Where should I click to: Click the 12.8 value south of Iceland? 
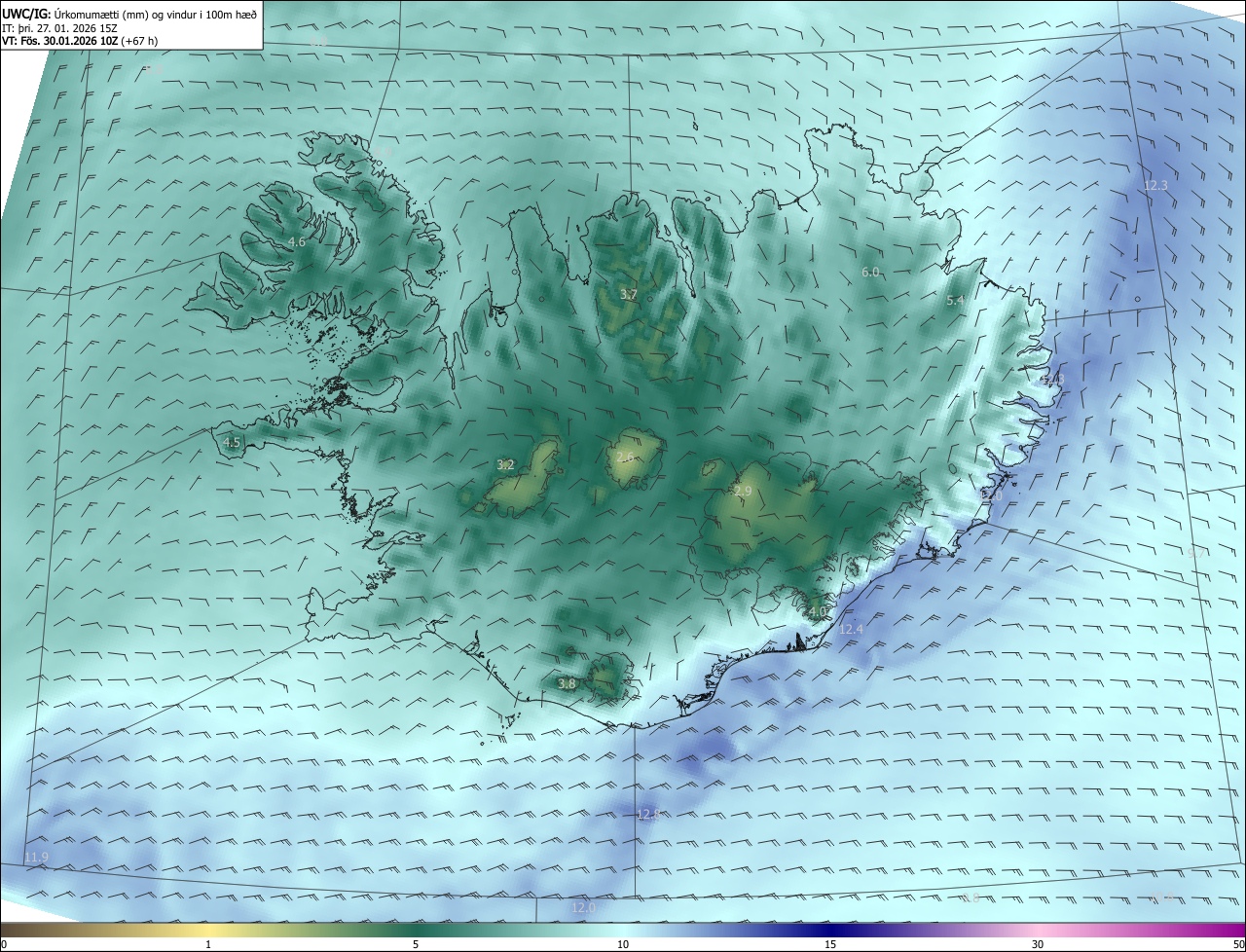(x=648, y=814)
